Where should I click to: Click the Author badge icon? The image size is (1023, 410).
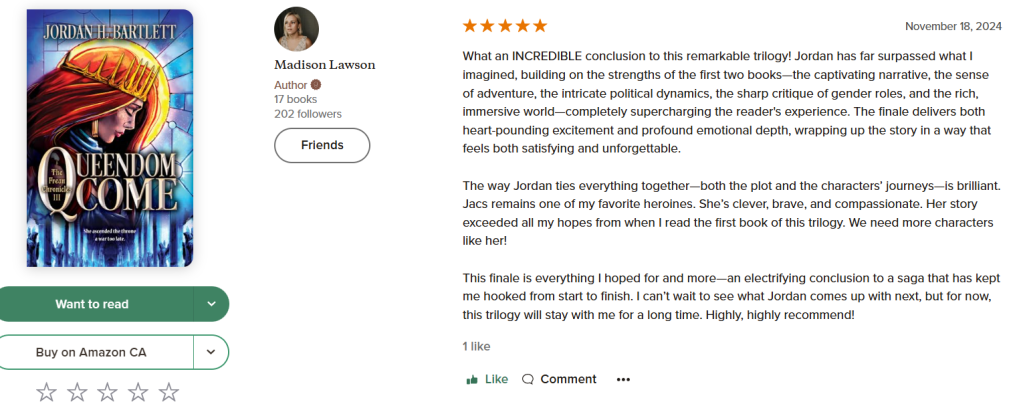point(316,85)
